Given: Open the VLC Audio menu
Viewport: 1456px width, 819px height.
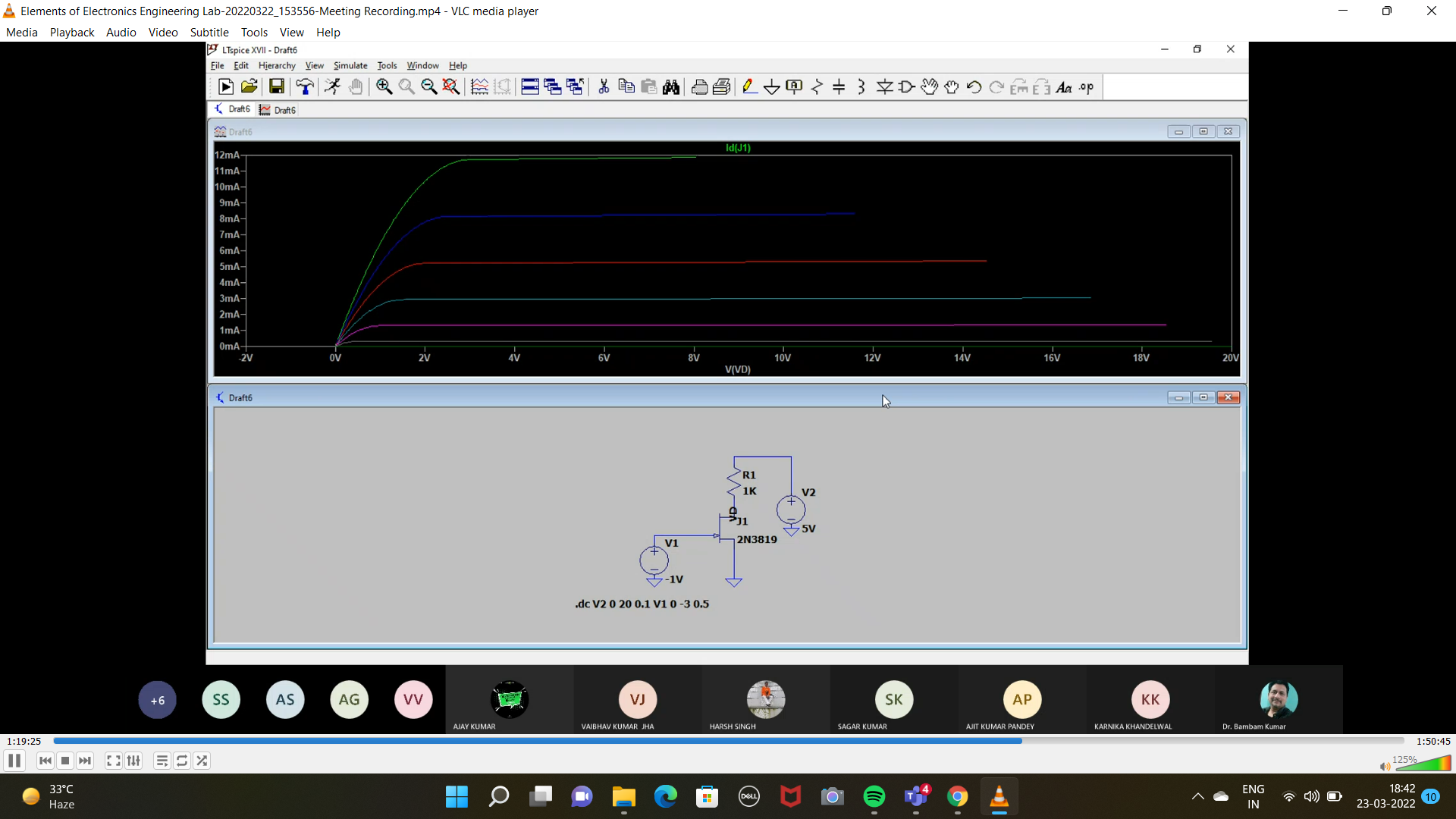Looking at the screenshot, I should (x=121, y=33).
